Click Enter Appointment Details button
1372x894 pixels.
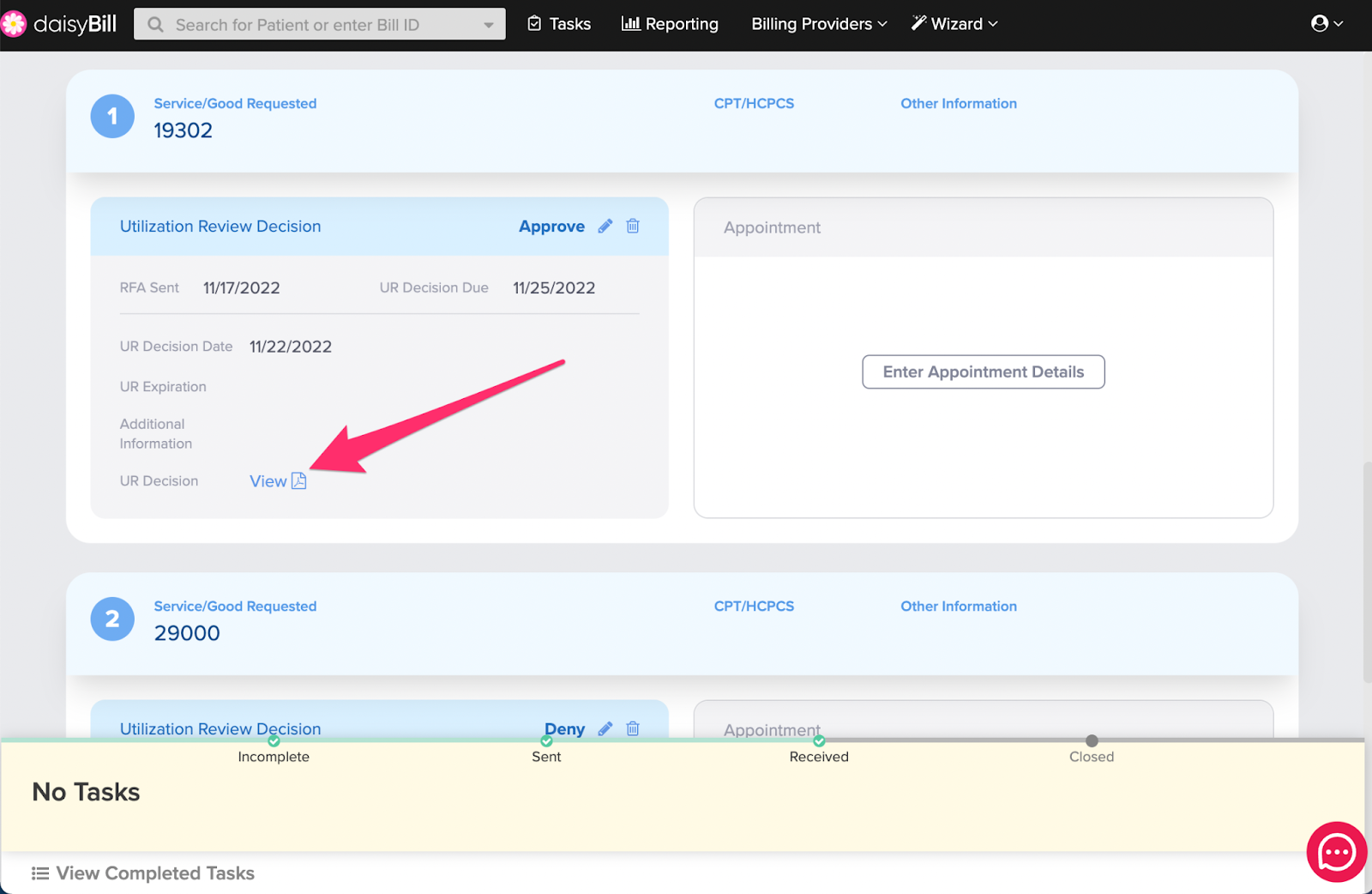[984, 371]
